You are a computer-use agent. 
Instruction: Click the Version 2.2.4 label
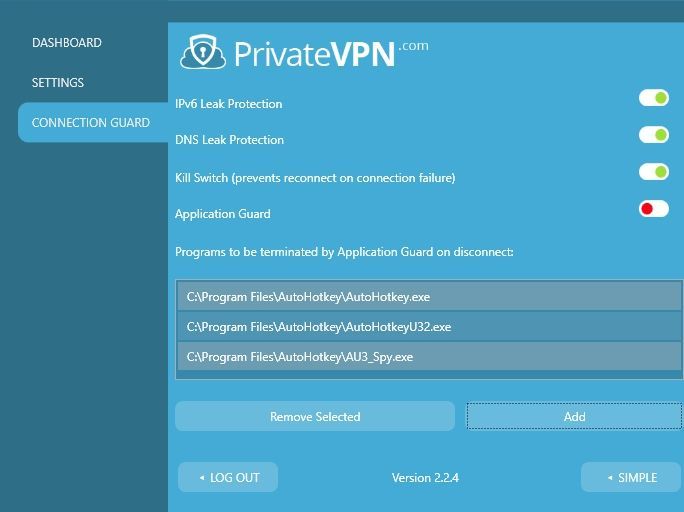(425, 478)
